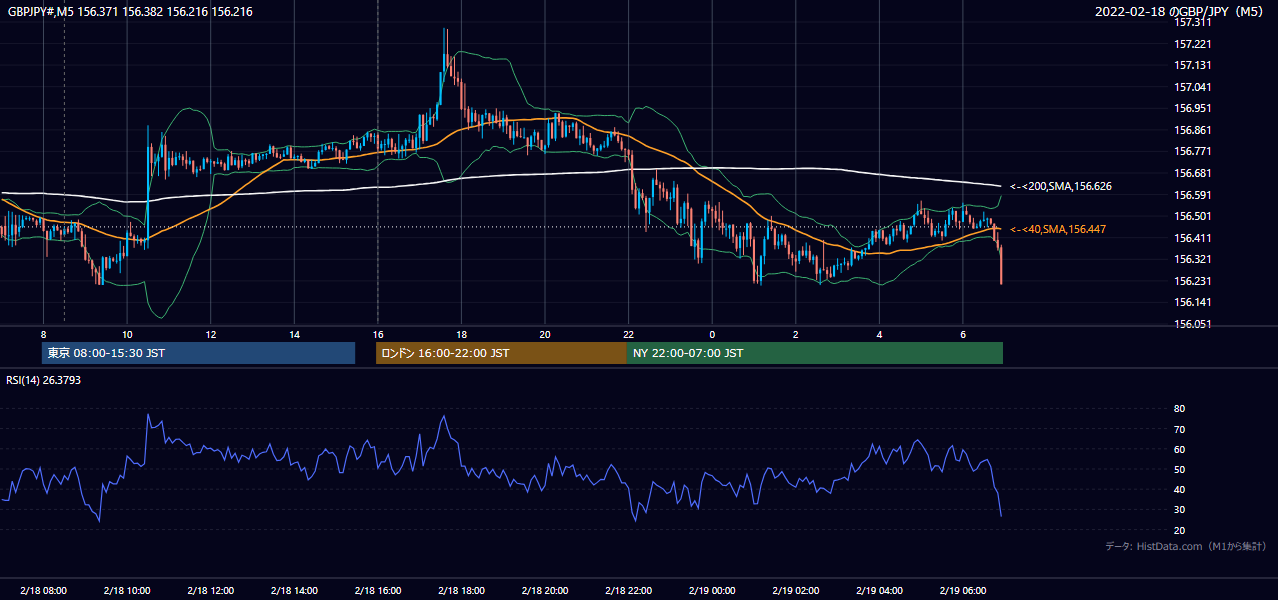Click price axis value 157.041
Screen dimensions: 1278x600
pos(1193,87)
